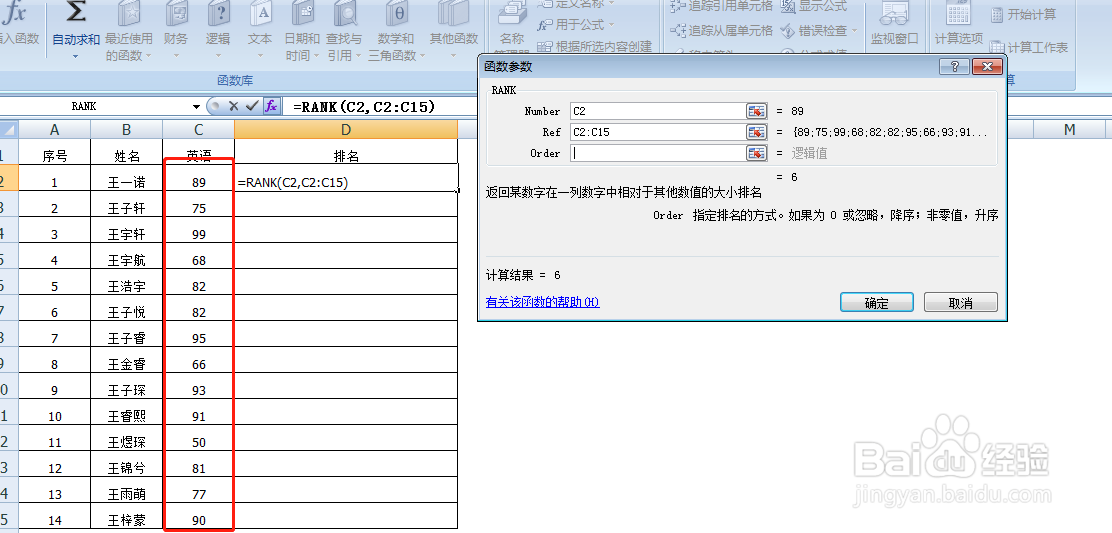Open the Watch Window (监视窗口)
This screenshot has width=1112, height=533.
pyautogui.click(x=895, y=24)
